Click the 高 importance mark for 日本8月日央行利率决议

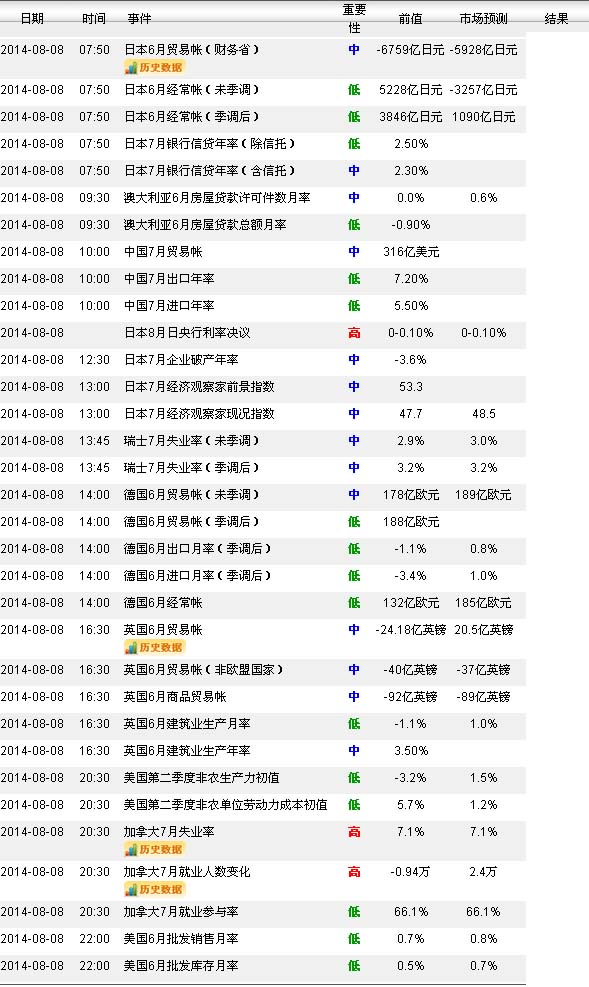pyautogui.click(x=354, y=334)
